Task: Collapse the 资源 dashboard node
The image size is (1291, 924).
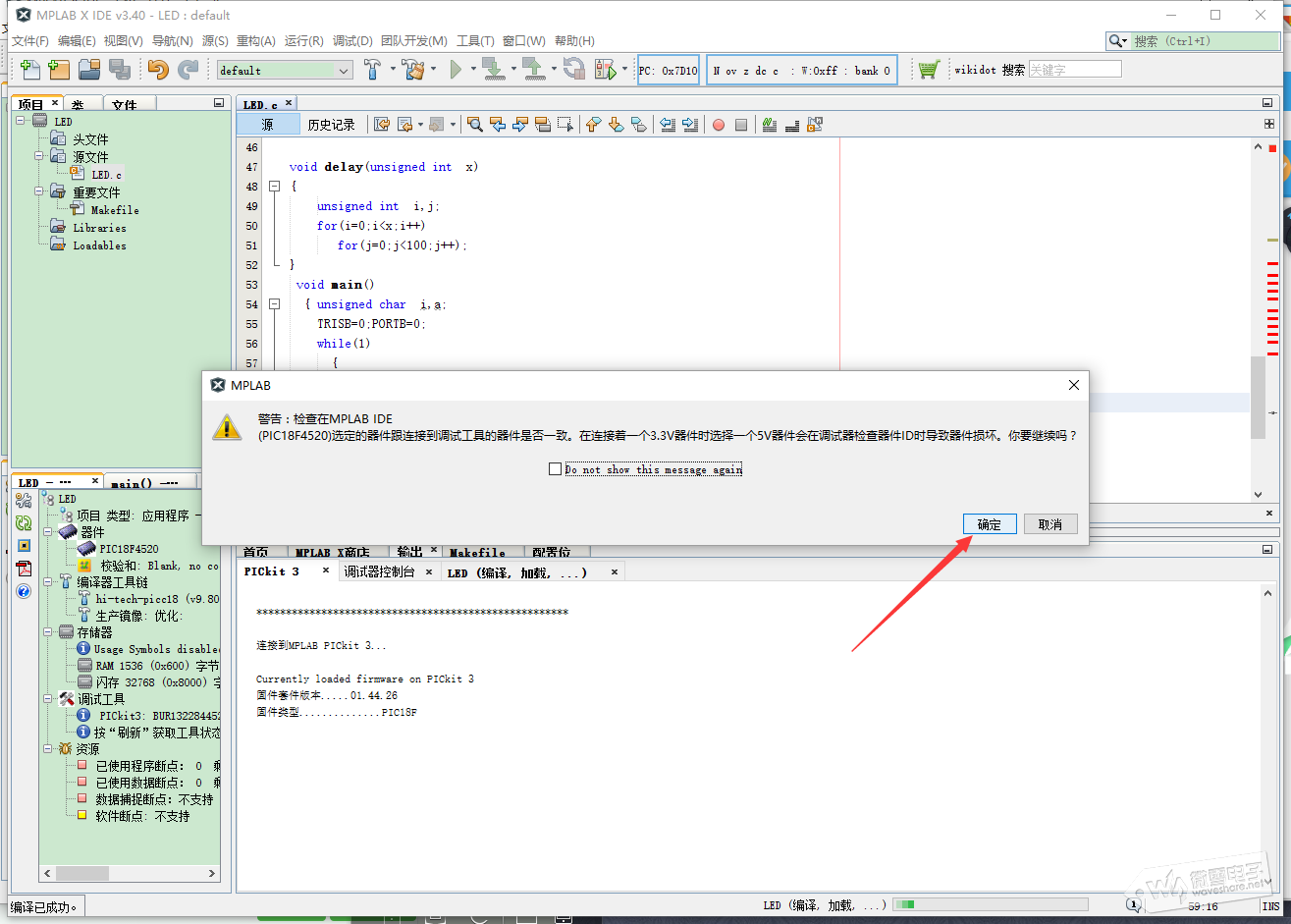Action: pos(47,749)
